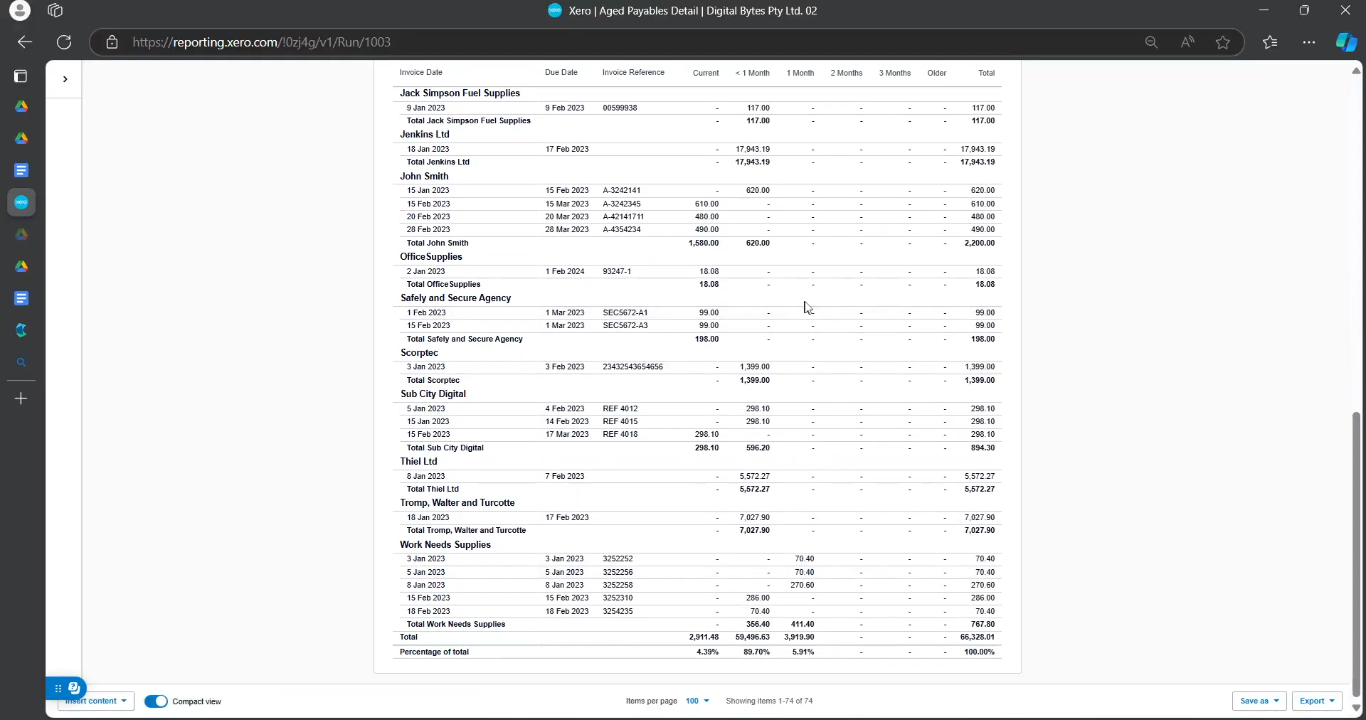Select the Safely and Secure Agency heading

(x=456, y=298)
